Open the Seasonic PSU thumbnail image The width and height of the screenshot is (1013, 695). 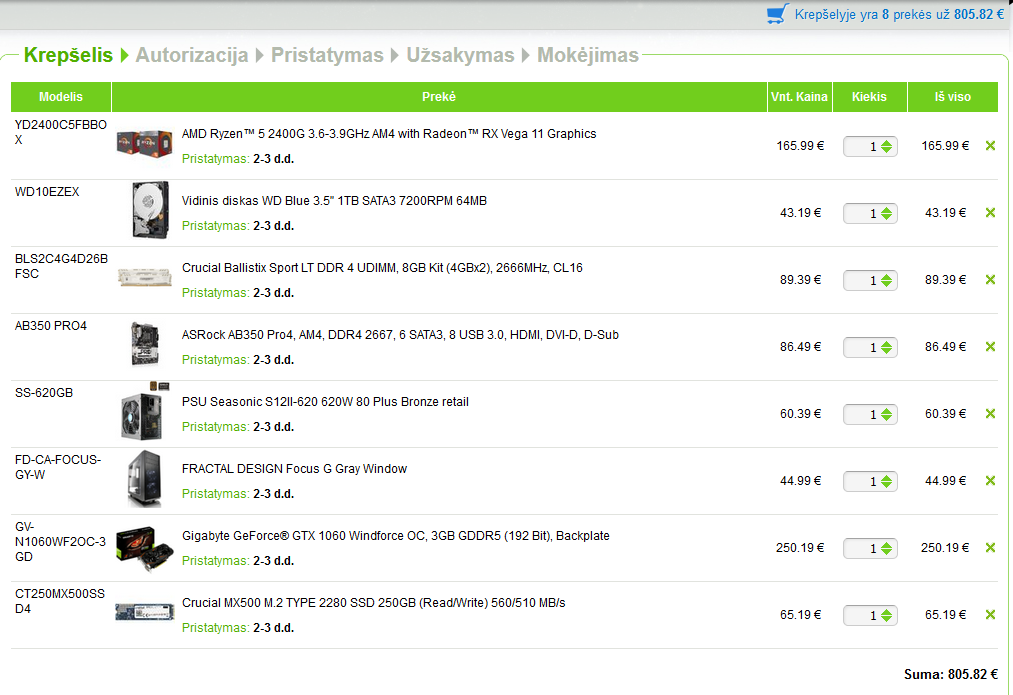pos(145,412)
